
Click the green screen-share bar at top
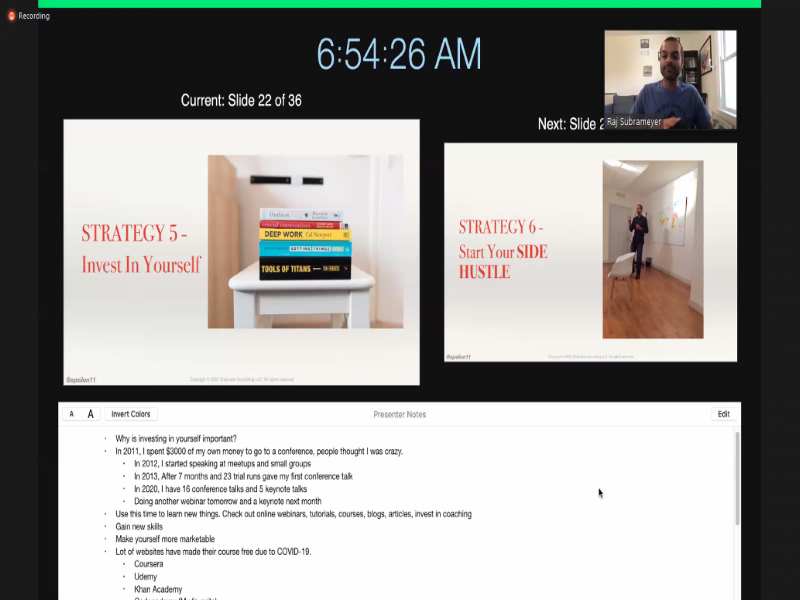(x=399, y=3)
